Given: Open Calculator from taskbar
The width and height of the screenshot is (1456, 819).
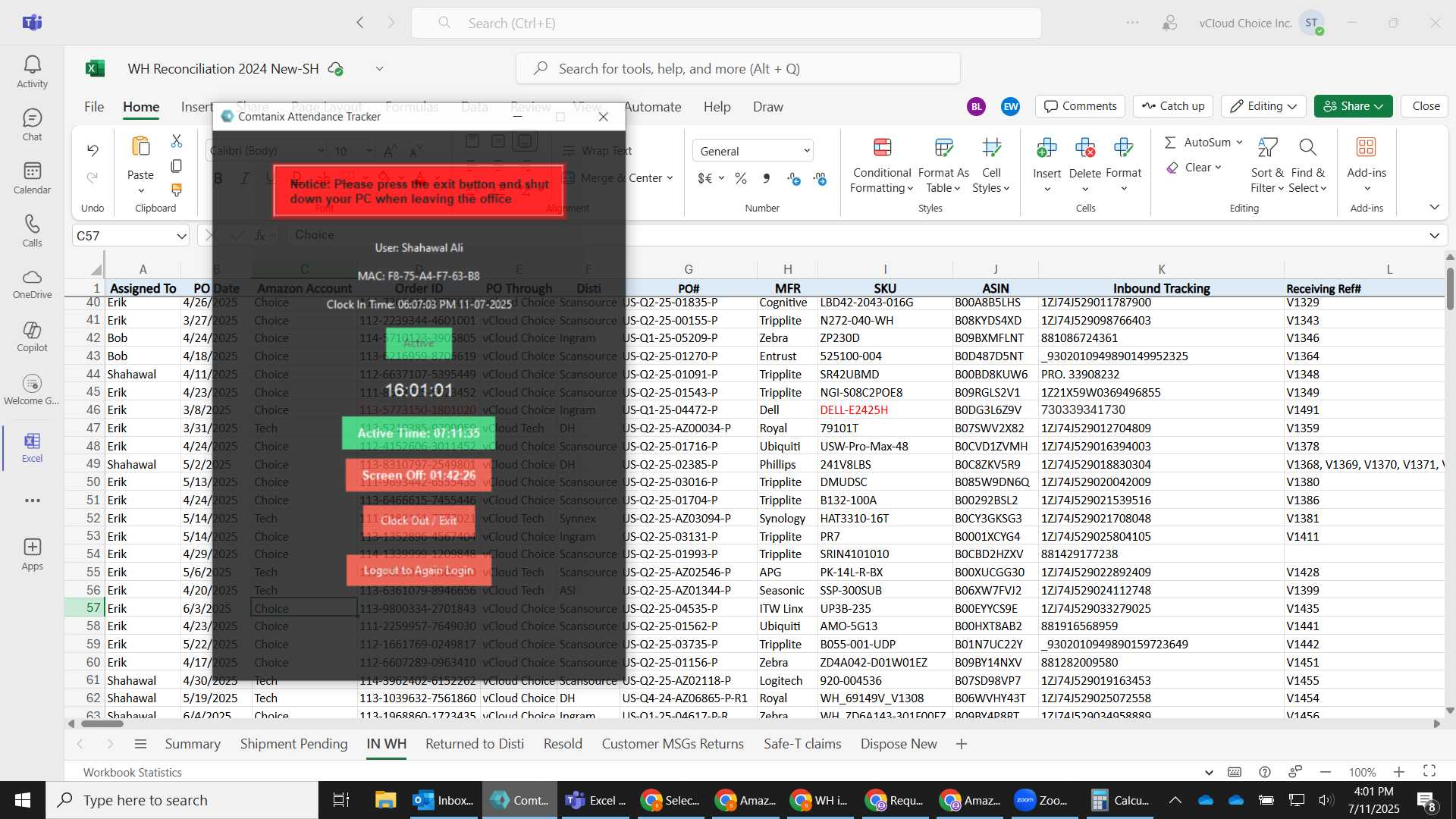Looking at the screenshot, I should [x=1120, y=800].
